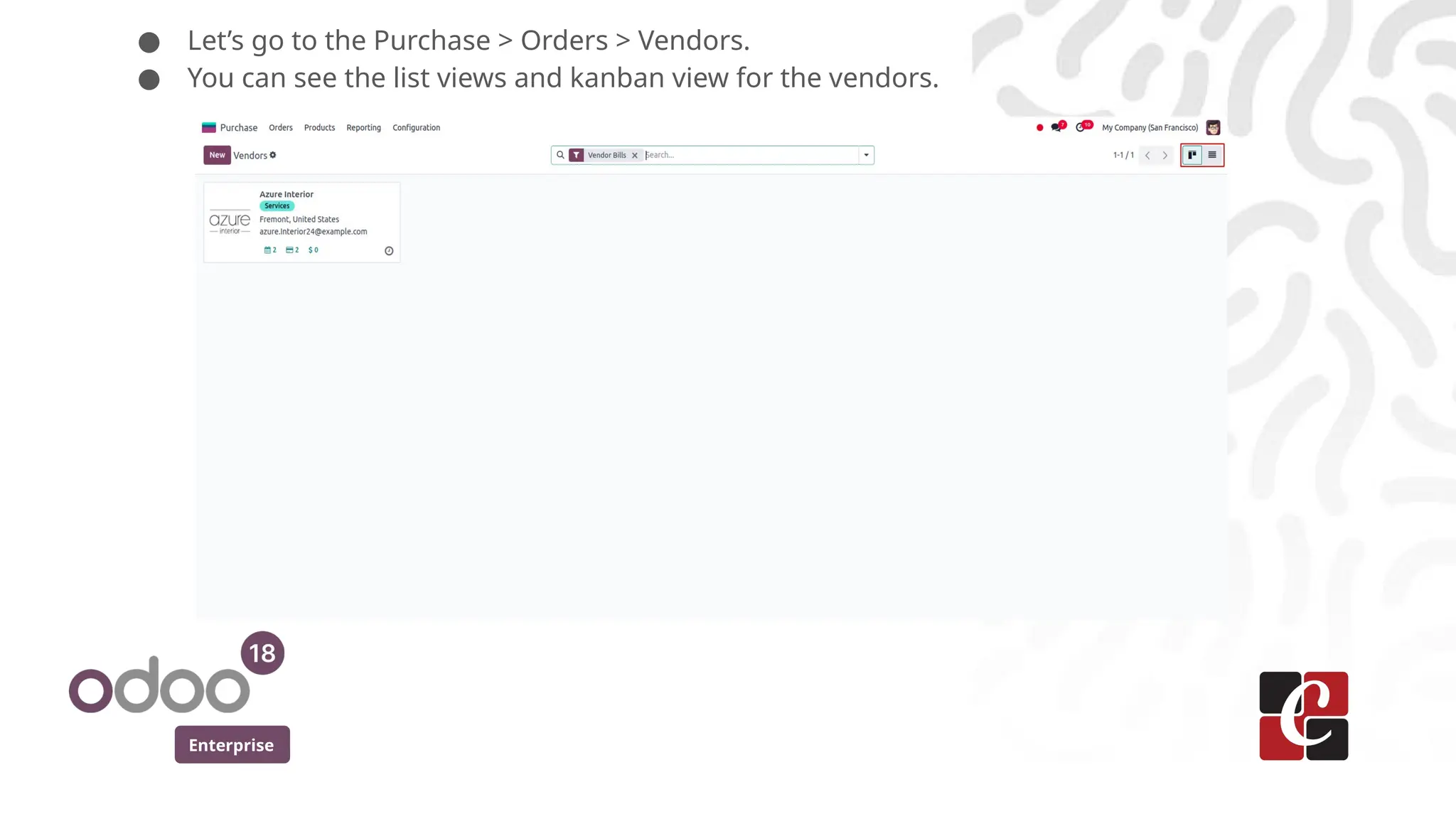The image size is (1456, 819).
Task: Open the Products menu
Action: (319, 128)
